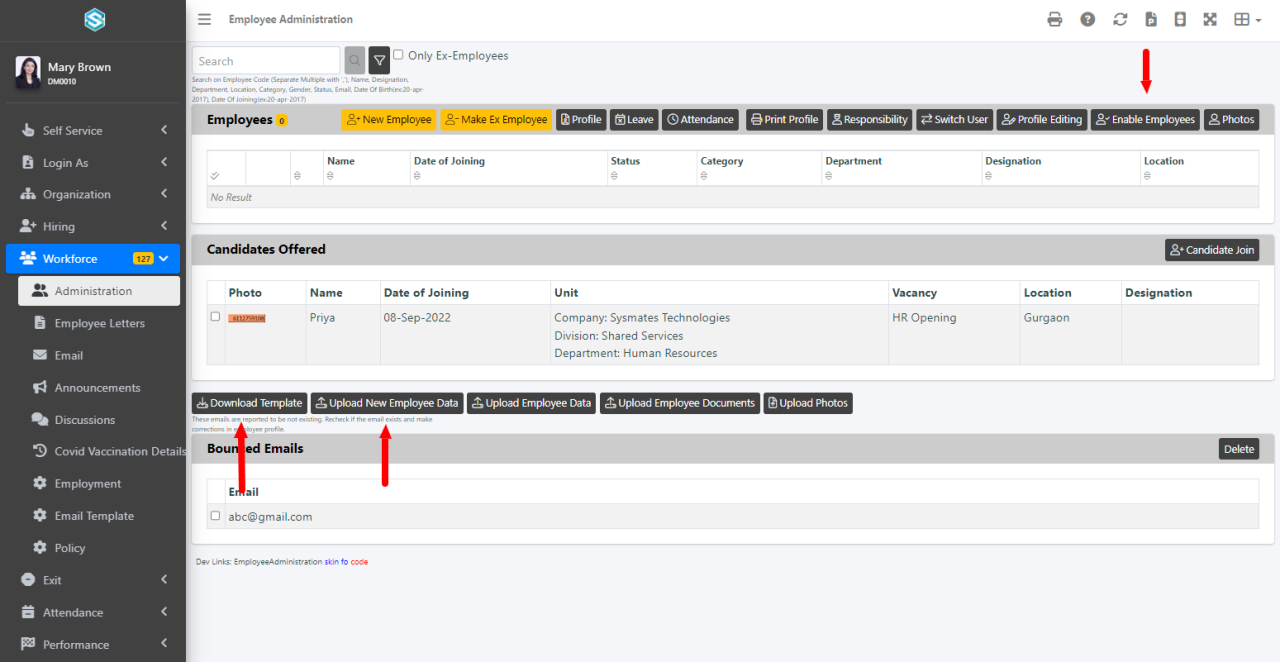The height and width of the screenshot is (662, 1280).
Task: Click inside the Search input field
Action: (x=266, y=60)
